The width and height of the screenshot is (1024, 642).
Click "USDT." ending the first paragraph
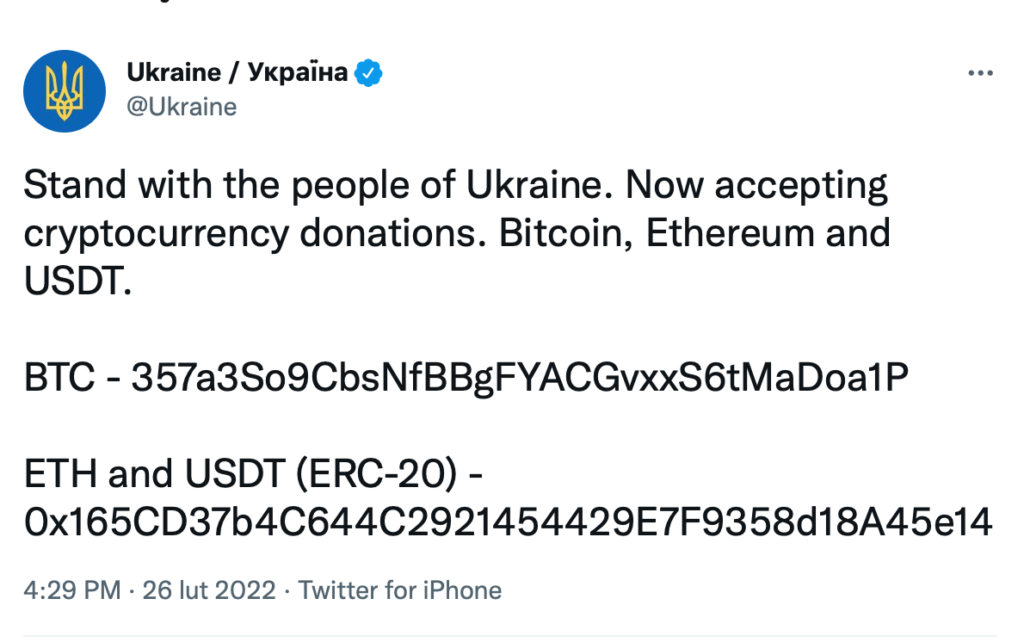(76, 281)
